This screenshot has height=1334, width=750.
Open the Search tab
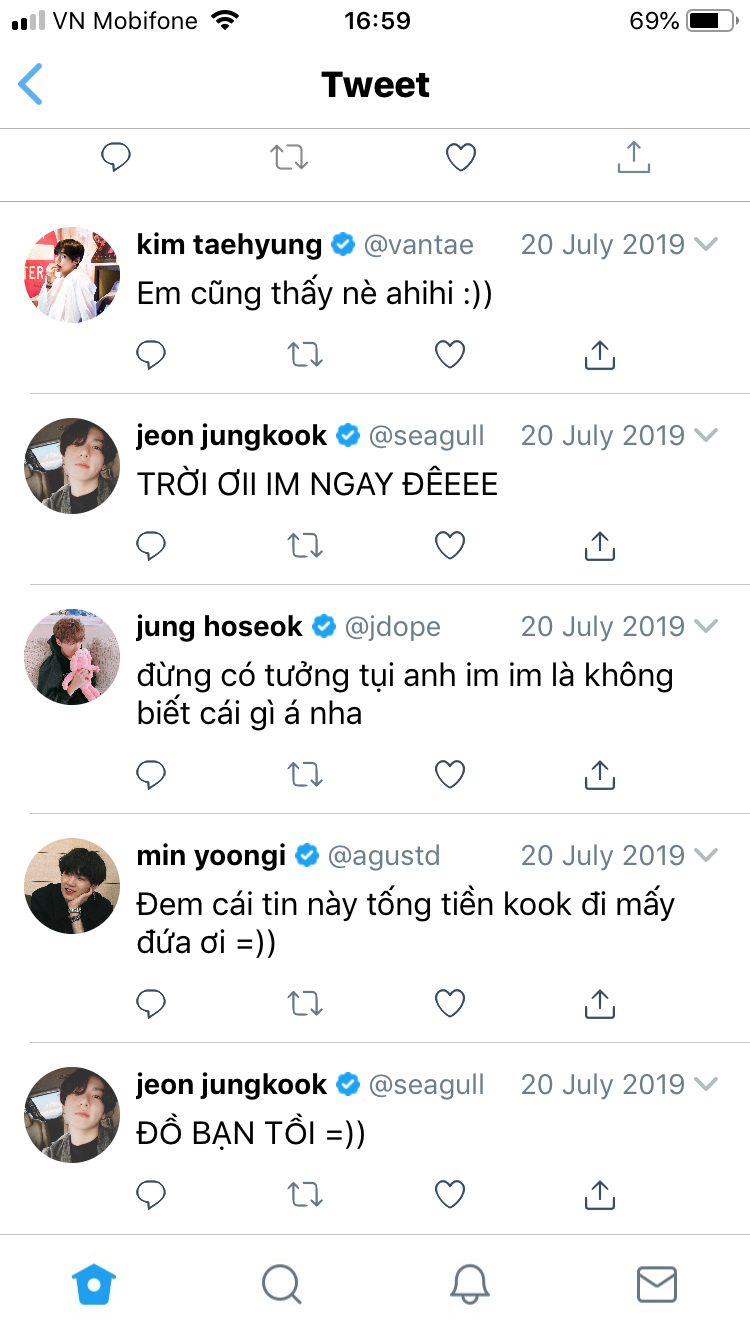281,1284
